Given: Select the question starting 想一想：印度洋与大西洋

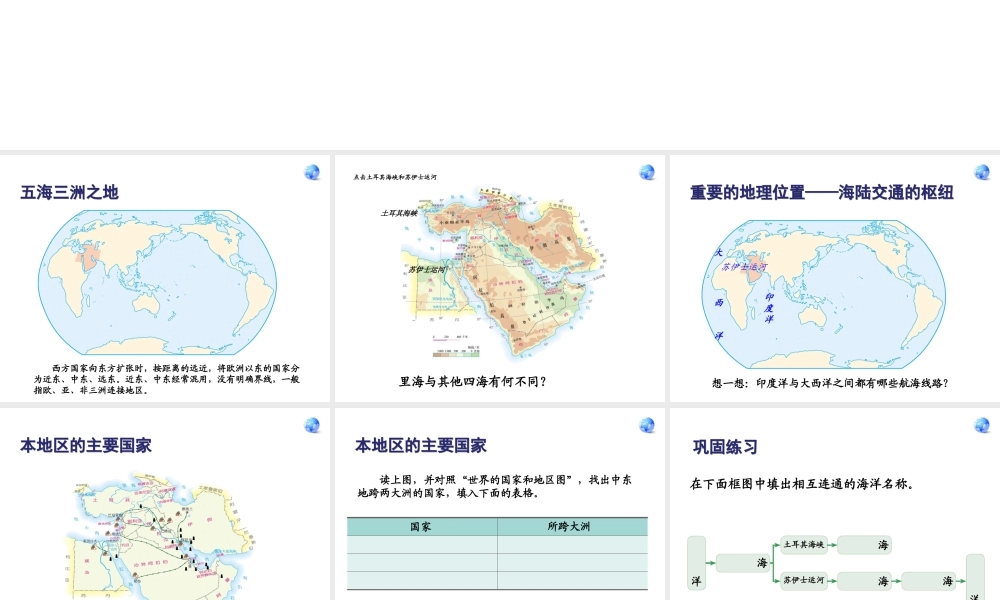Looking at the screenshot, I should [x=830, y=383].
